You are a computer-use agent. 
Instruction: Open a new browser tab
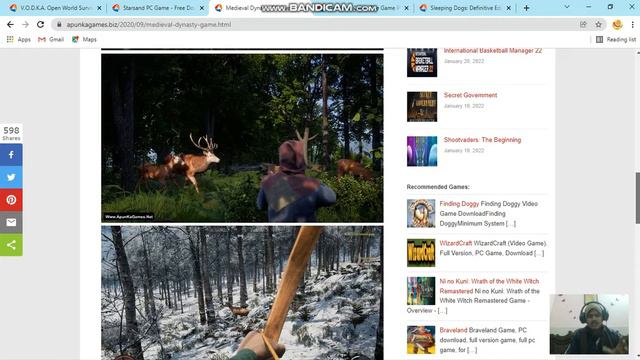527,8
